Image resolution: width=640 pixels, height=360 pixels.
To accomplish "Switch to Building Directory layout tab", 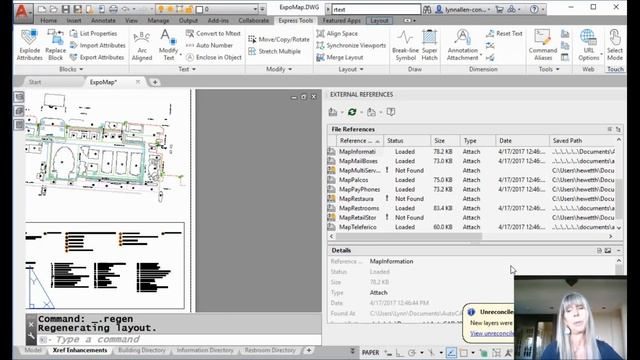I will click(x=142, y=350).
